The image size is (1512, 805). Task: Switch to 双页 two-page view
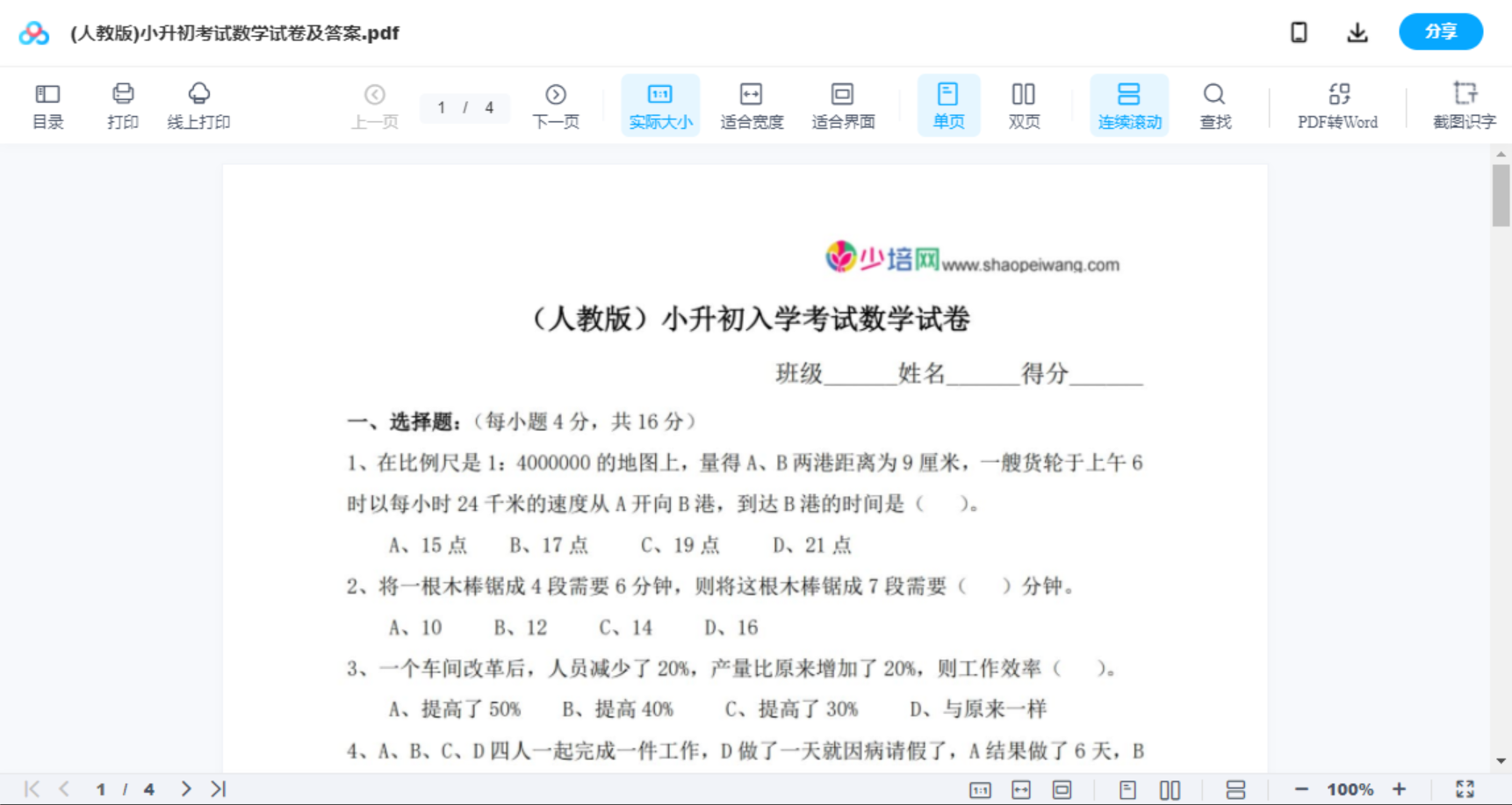tap(1024, 104)
